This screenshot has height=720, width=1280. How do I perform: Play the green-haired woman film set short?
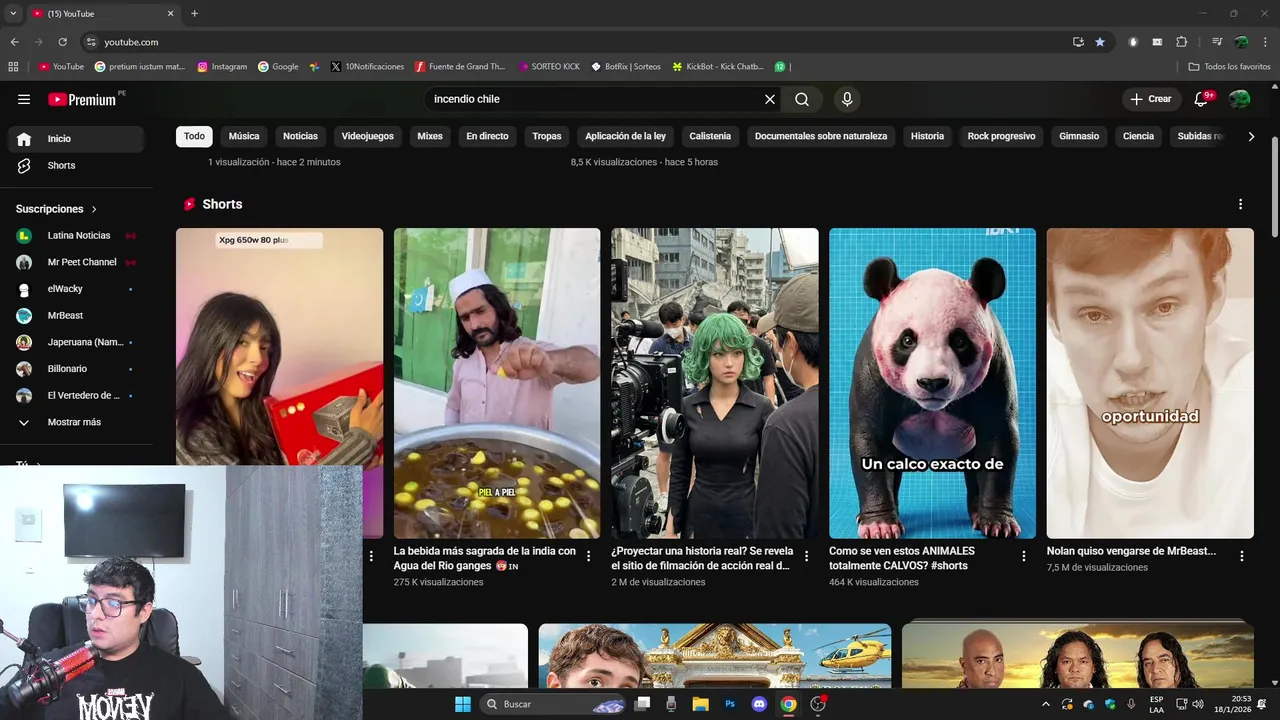[715, 383]
